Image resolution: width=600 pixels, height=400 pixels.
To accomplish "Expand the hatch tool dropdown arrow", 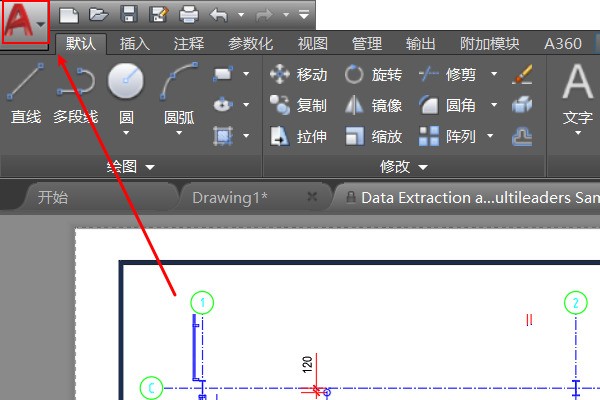I will point(246,136).
